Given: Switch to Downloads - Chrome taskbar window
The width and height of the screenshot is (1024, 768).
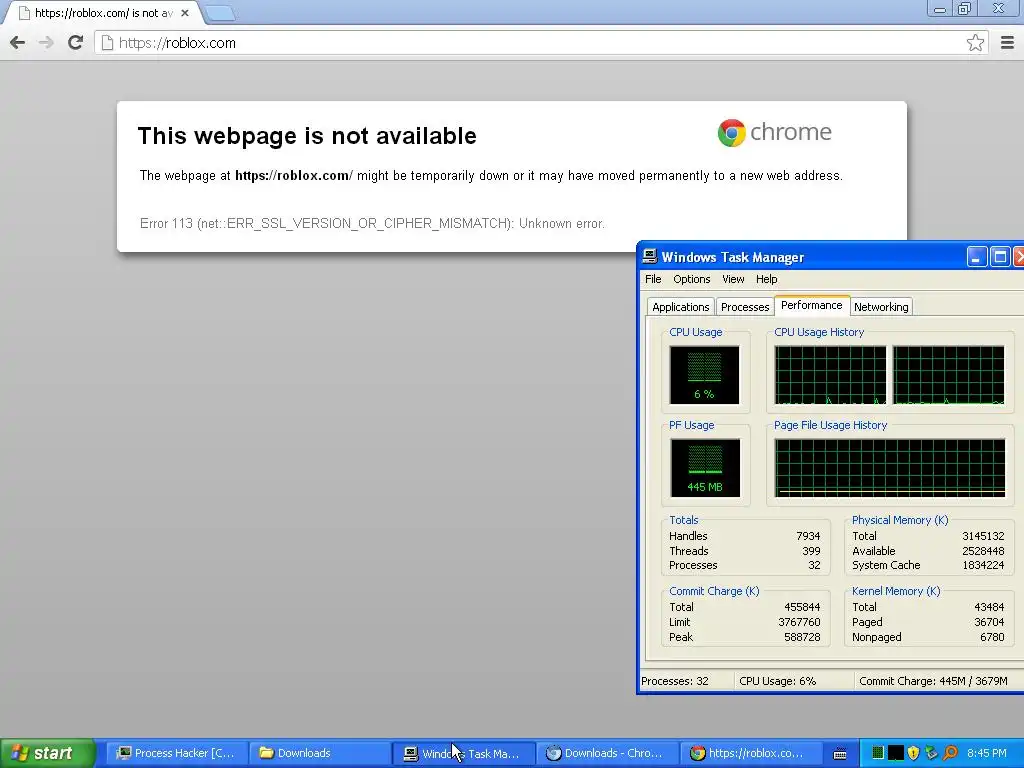Looking at the screenshot, I should pos(607,753).
